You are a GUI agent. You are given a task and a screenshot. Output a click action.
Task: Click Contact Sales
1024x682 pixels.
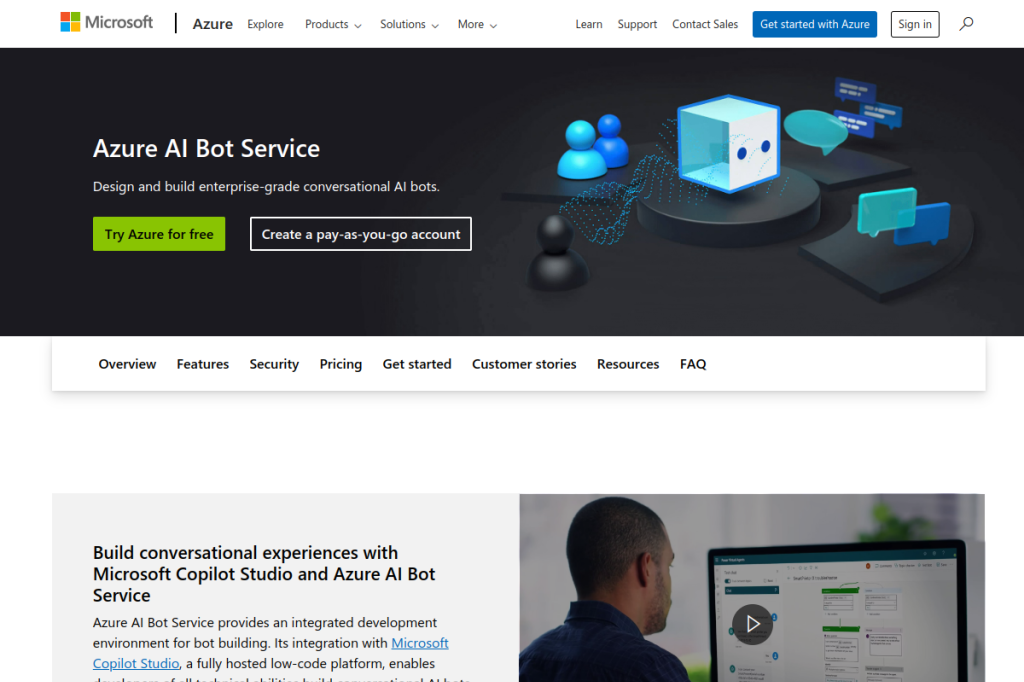tap(705, 24)
